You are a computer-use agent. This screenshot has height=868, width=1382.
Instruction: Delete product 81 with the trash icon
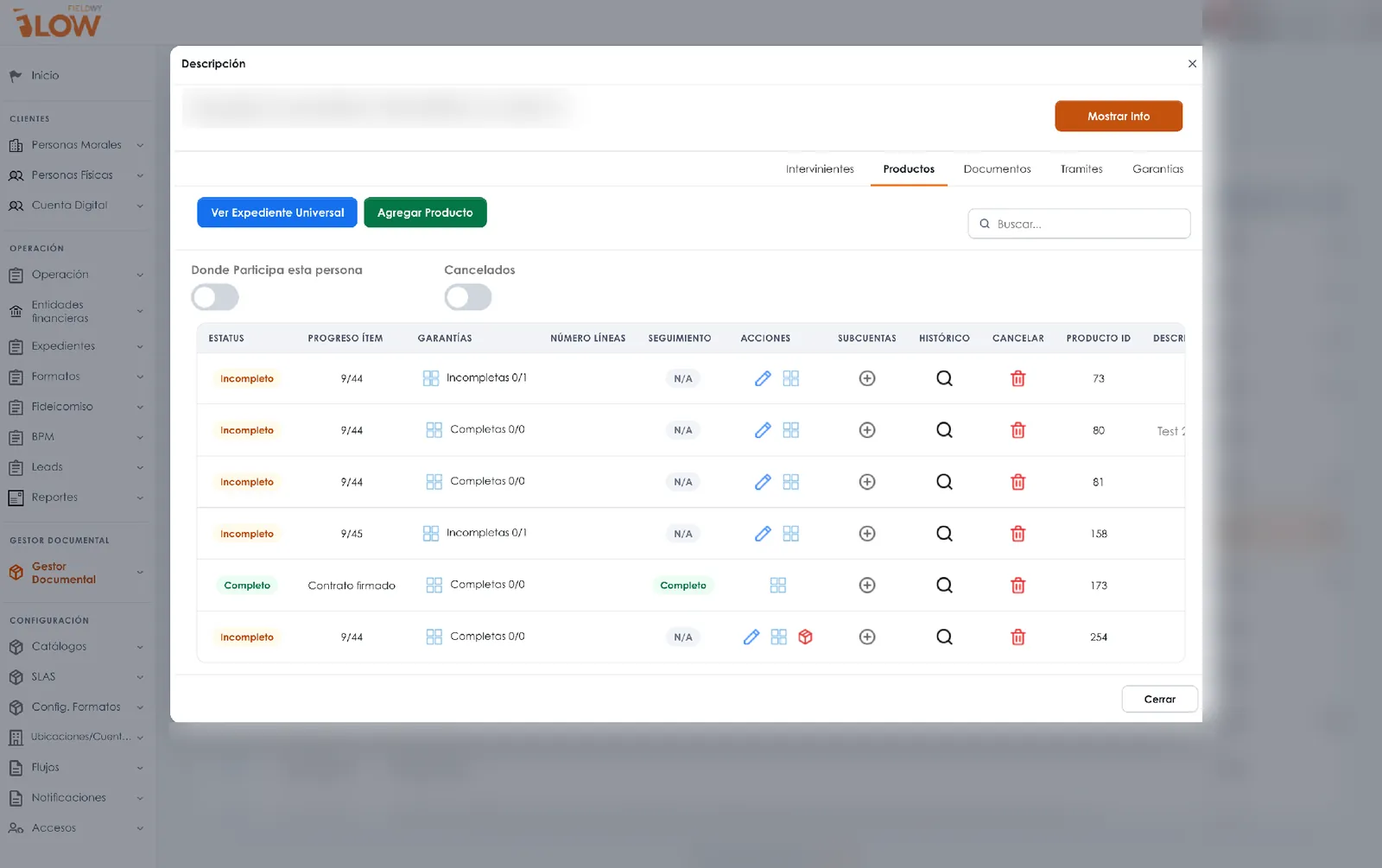[x=1018, y=482]
